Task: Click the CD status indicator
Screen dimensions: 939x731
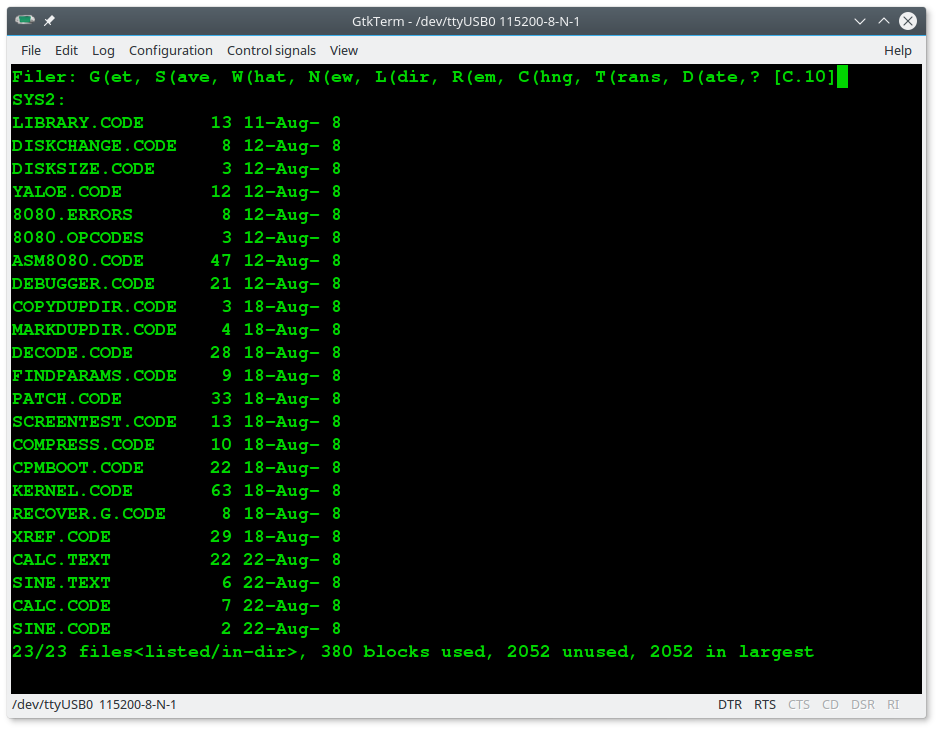Action: tap(830, 705)
